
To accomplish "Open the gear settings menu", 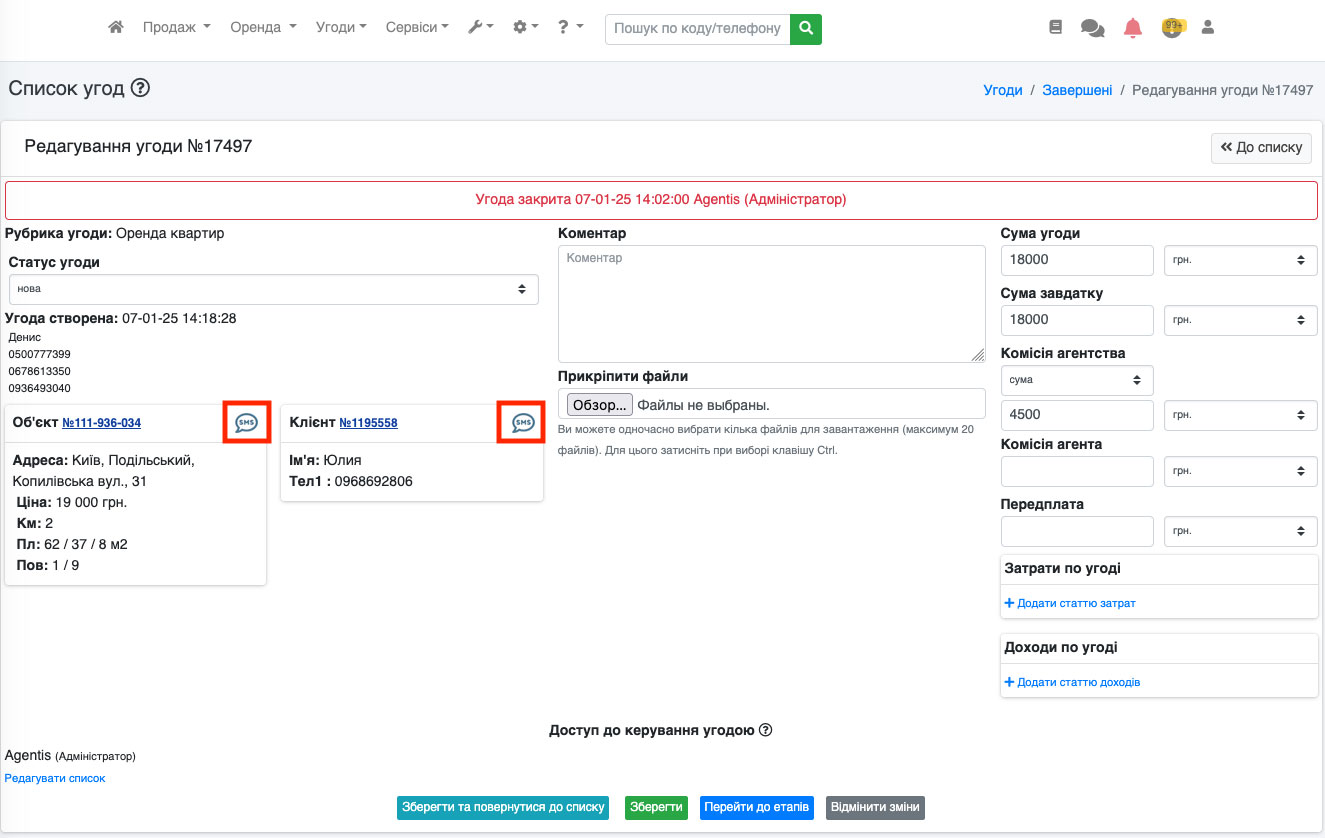I will pyautogui.click(x=525, y=28).
